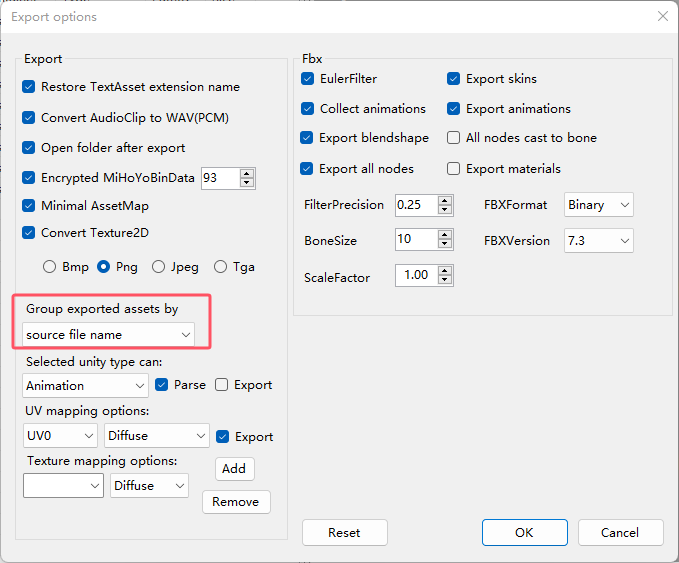Toggle Export blendshape checkbox
The image size is (679, 563).
pos(307,138)
